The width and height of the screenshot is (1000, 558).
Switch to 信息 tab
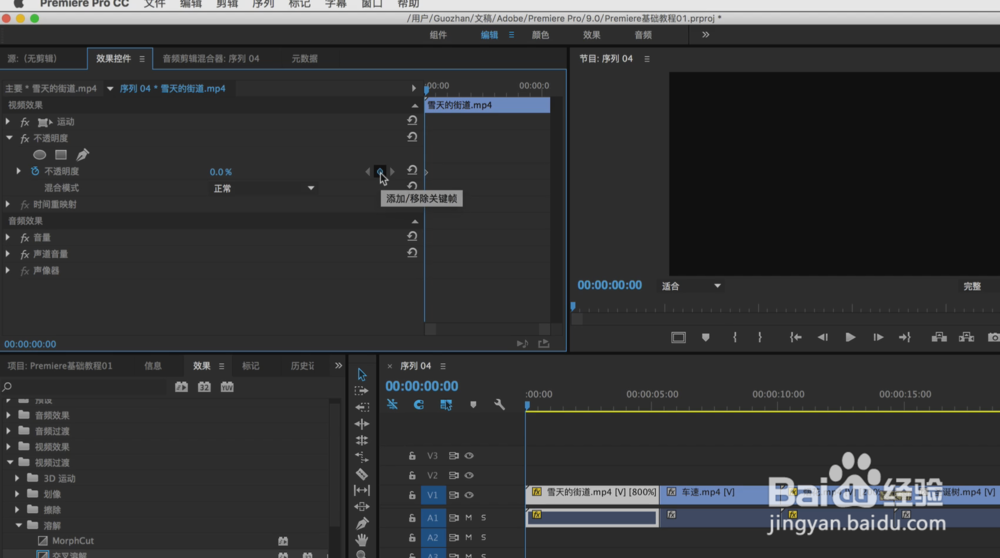153,366
